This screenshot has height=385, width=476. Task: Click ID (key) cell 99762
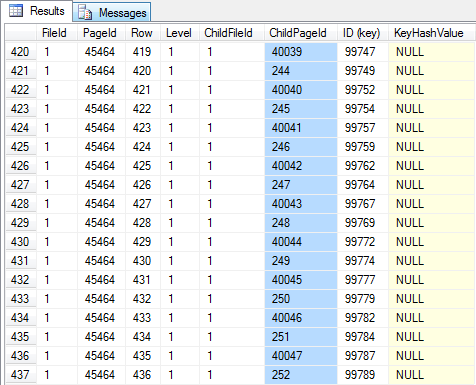click(363, 166)
